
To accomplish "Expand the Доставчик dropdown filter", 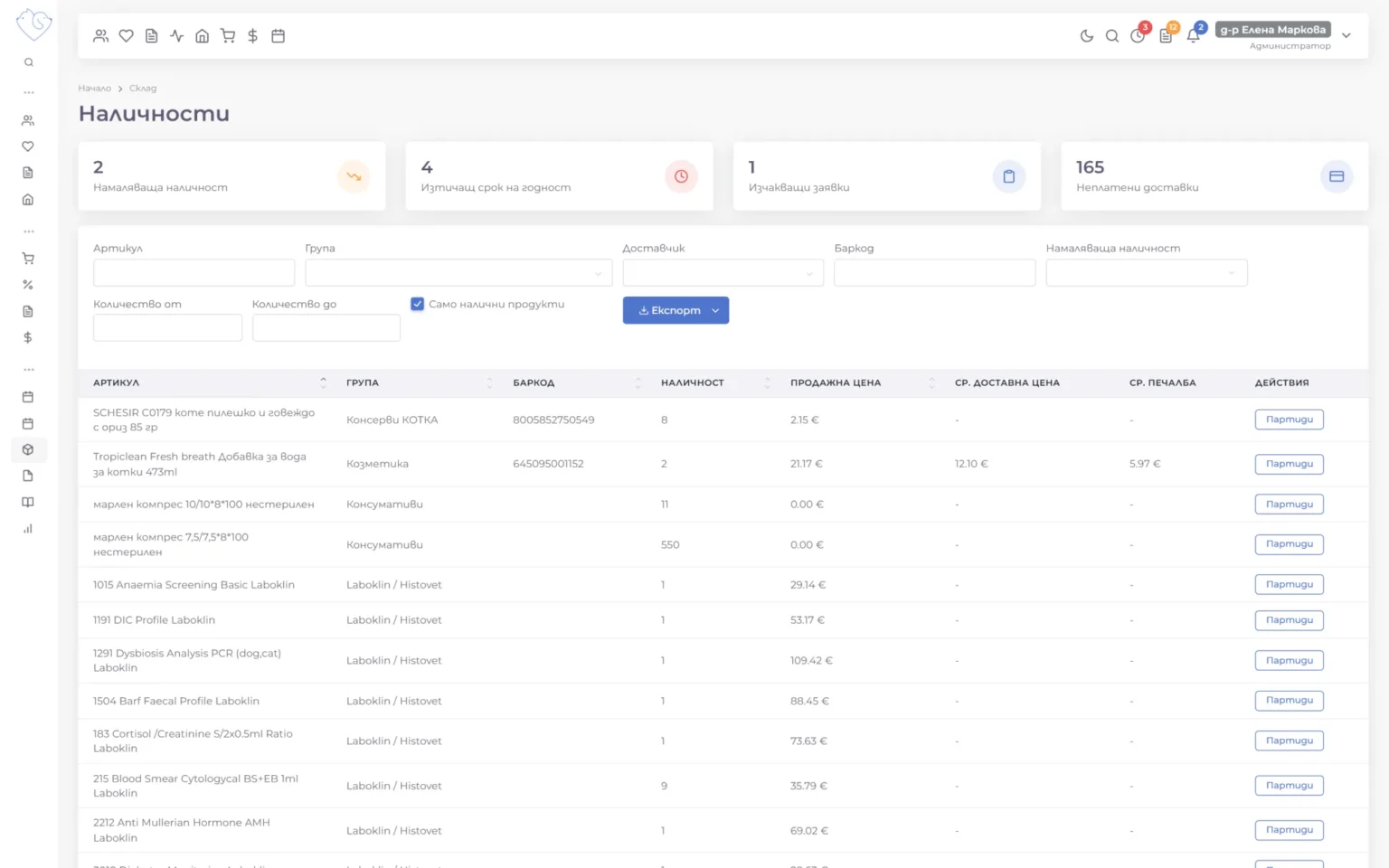I will [x=723, y=273].
